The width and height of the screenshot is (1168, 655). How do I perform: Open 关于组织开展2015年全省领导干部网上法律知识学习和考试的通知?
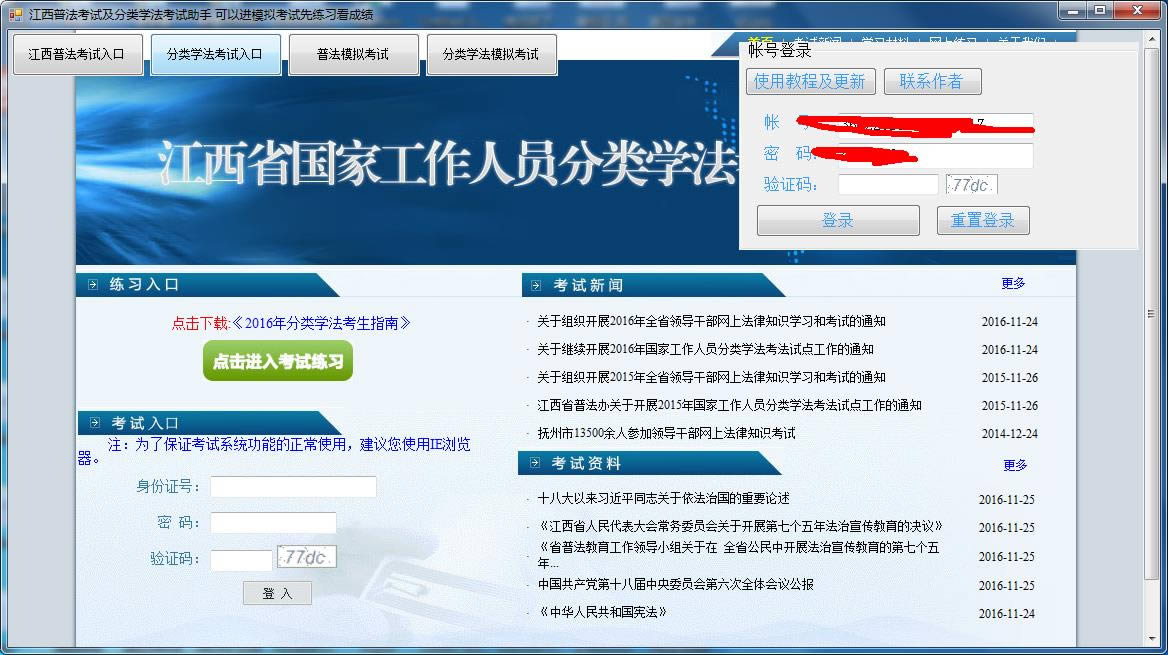tap(711, 377)
